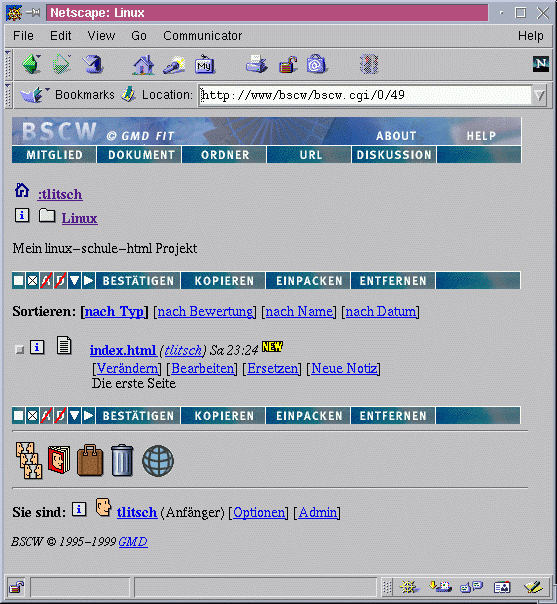Click the home icon beside :tlitsch
The width and height of the screenshot is (557, 604).
[22, 191]
